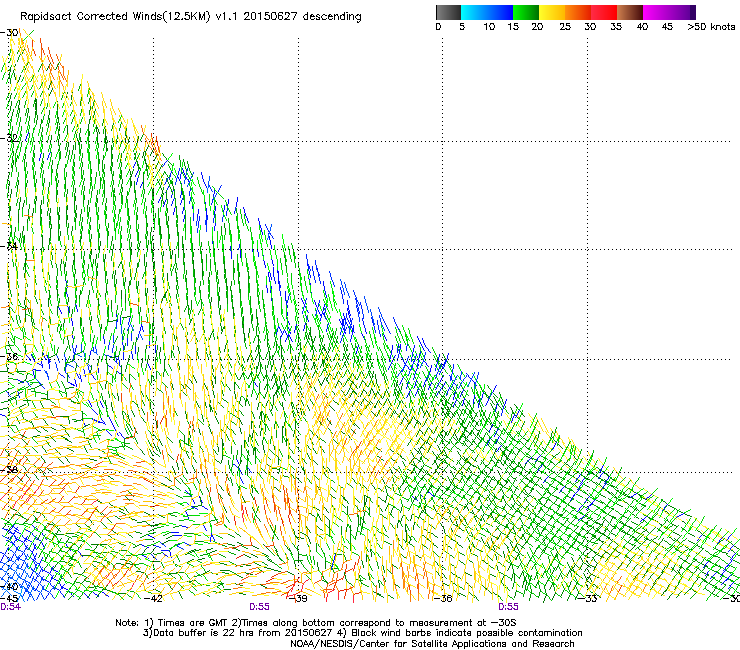Click the "-40" latitude label on the left axis
Screen dimensions: 740x650
[x=9, y=586]
